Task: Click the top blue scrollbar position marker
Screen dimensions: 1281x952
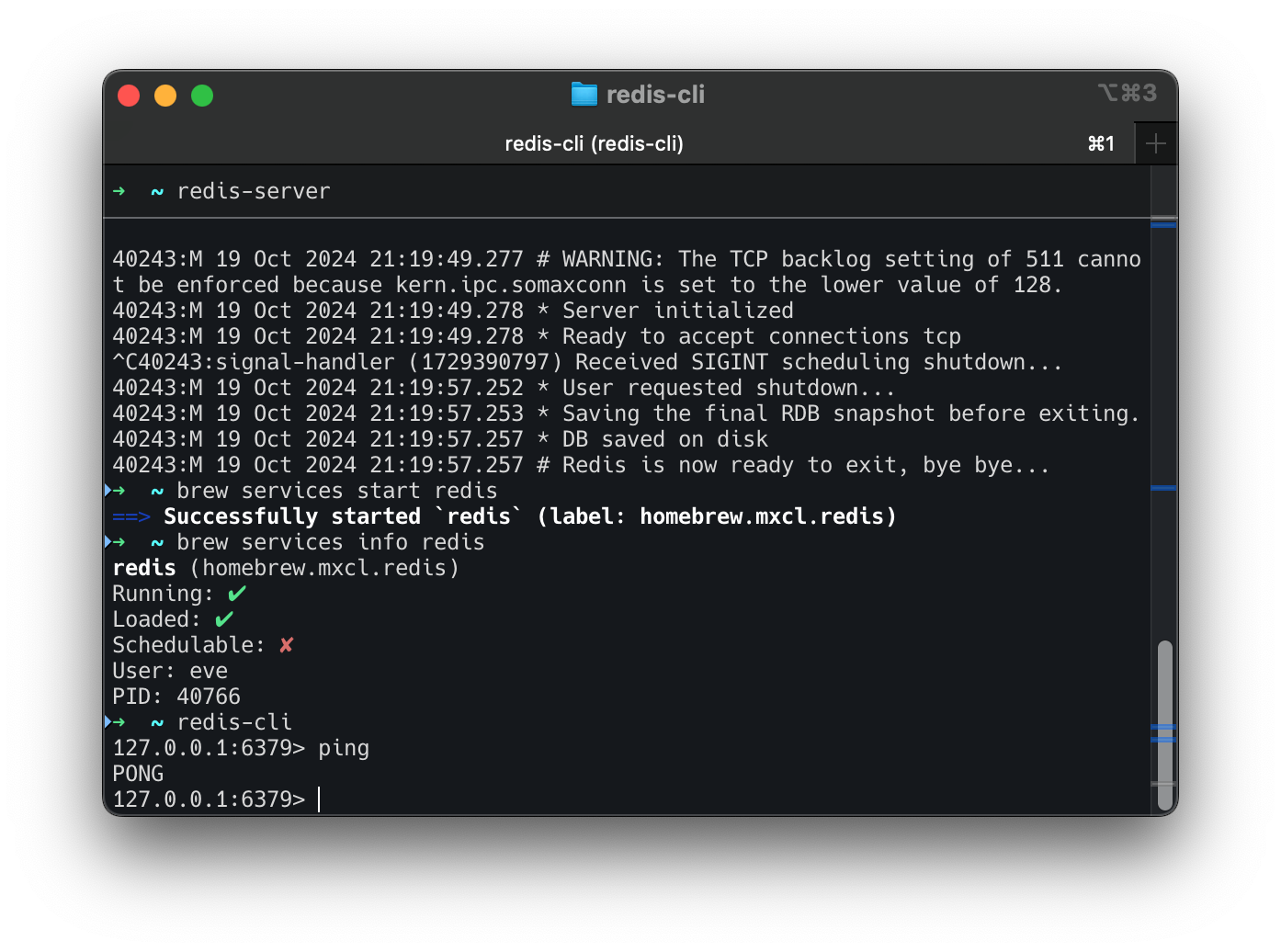Action: (x=1163, y=224)
